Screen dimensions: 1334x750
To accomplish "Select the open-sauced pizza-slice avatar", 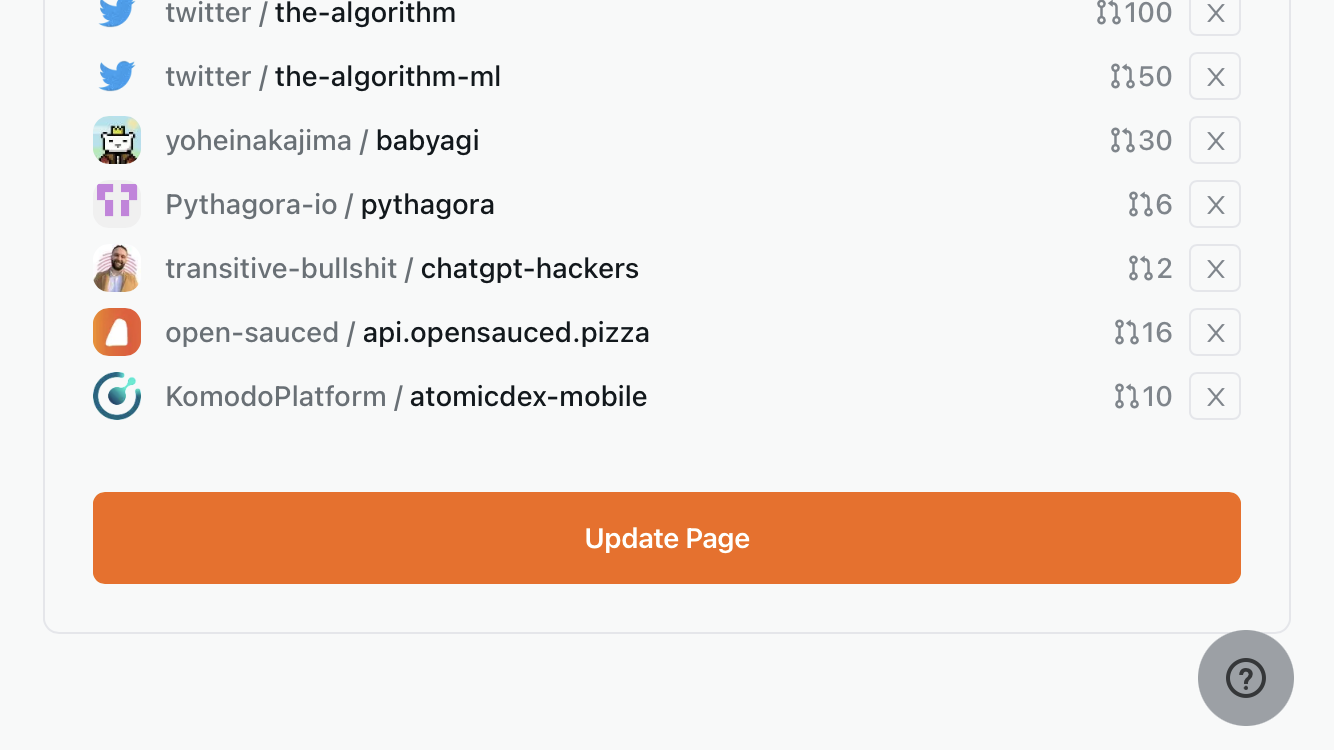I will [116, 332].
